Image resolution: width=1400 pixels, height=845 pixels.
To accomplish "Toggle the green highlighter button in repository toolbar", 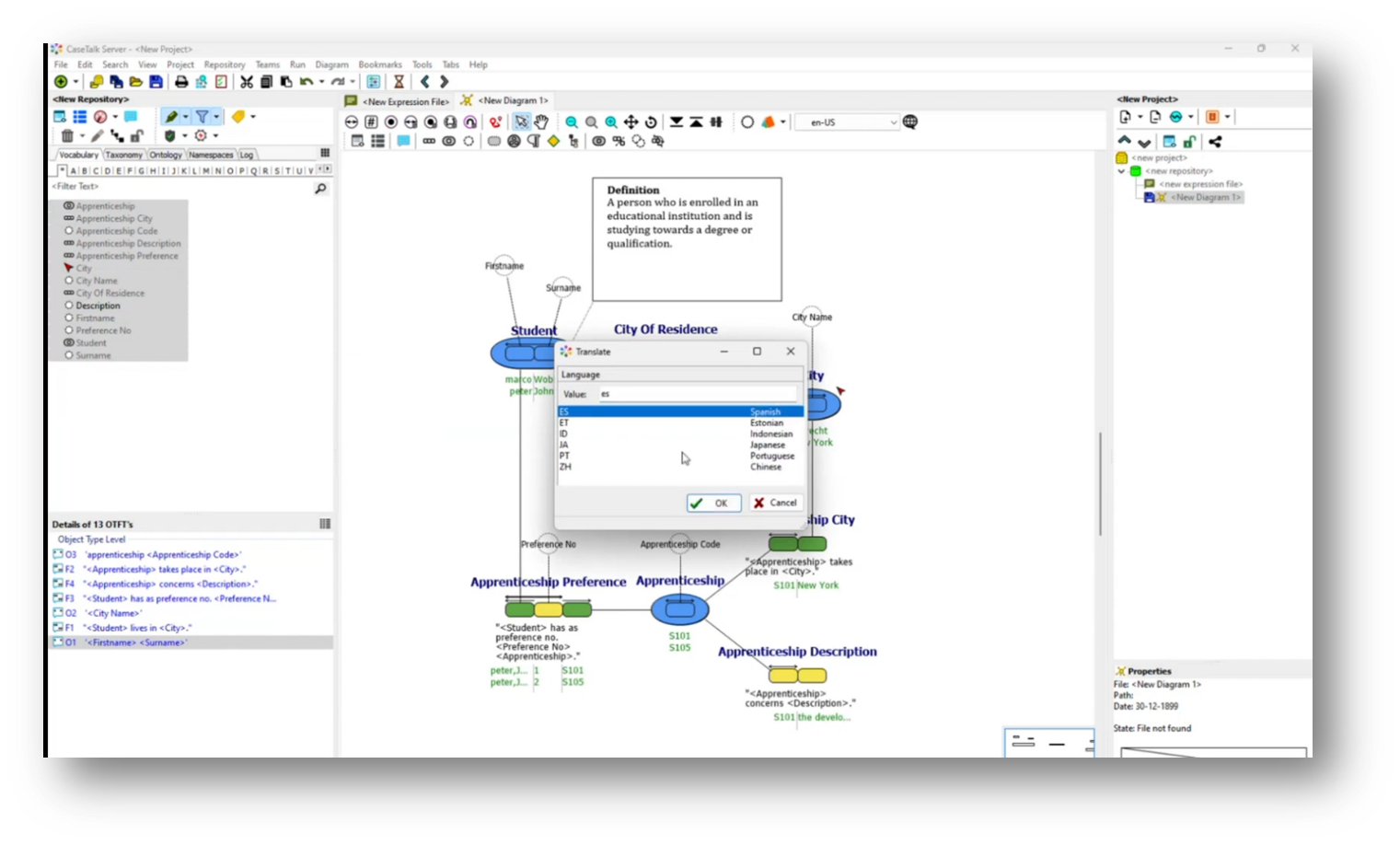I will (171, 117).
